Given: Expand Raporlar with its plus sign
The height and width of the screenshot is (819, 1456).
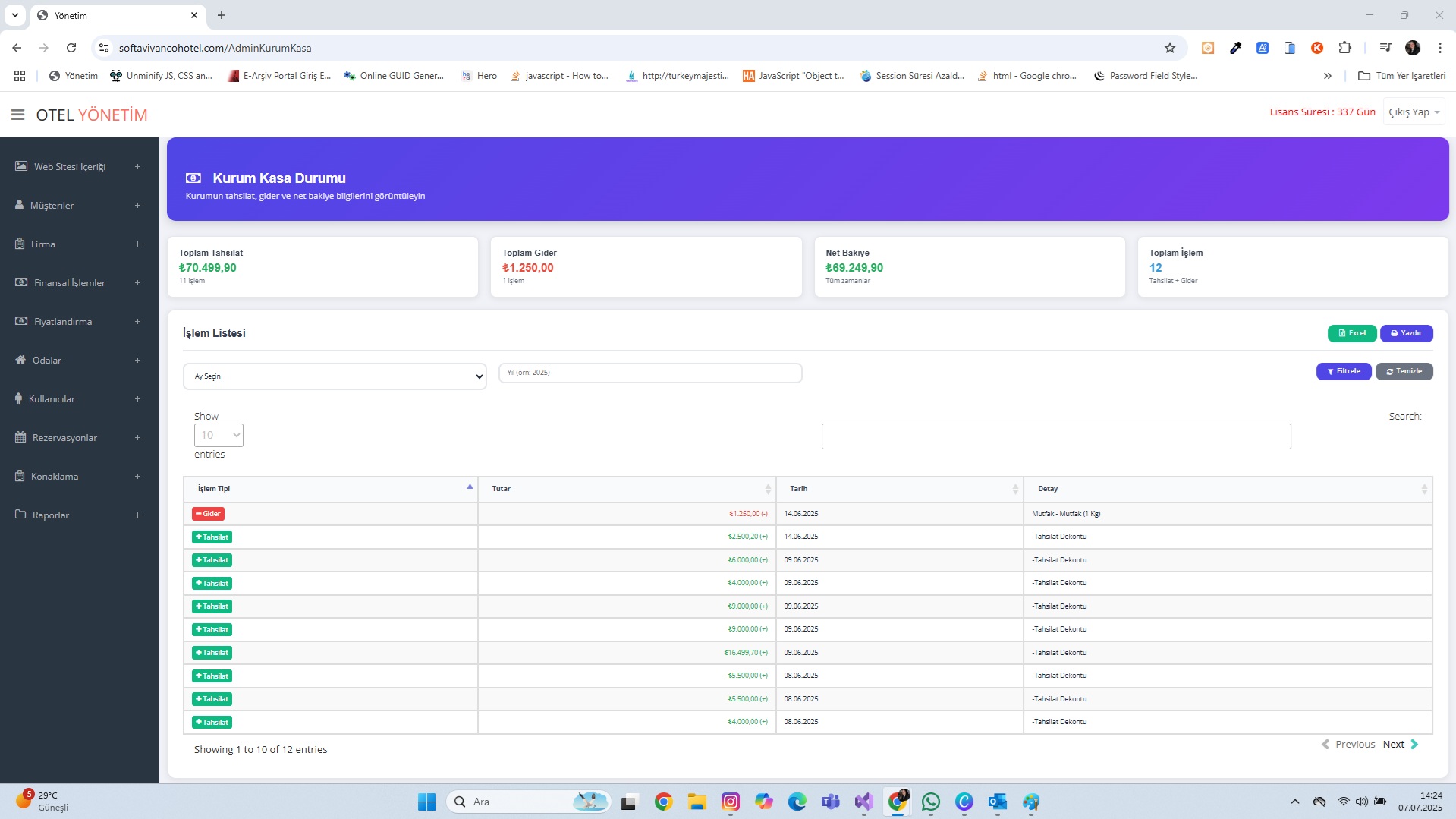Looking at the screenshot, I should 137,515.
